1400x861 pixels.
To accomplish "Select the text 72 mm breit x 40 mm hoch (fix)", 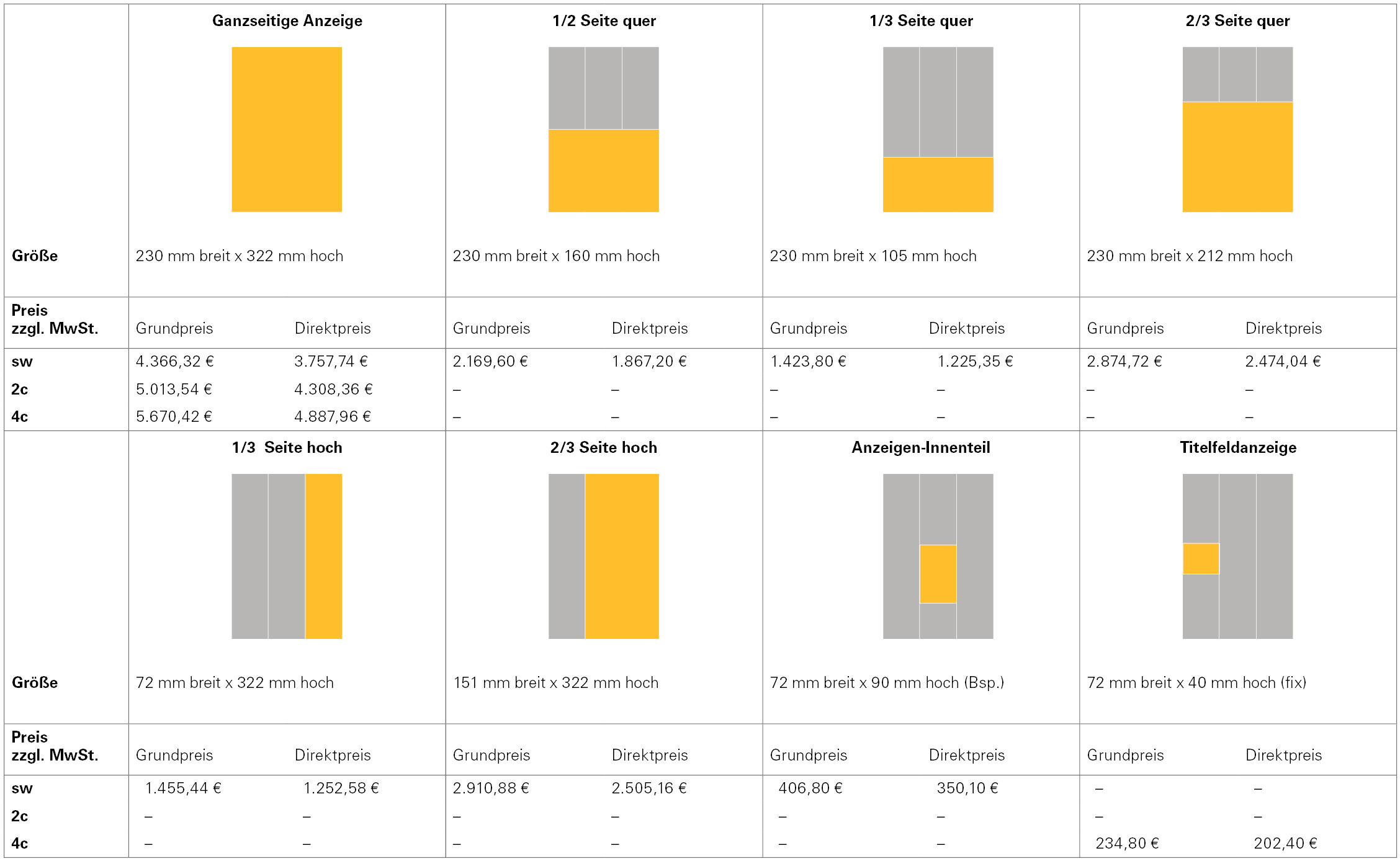I will click(x=1196, y=682).
